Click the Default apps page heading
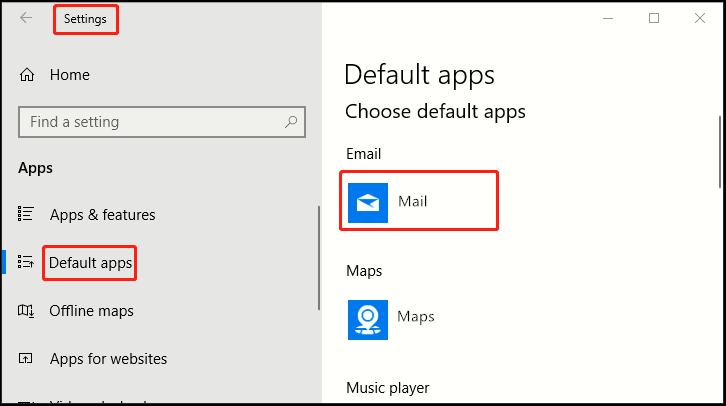This screenshot has width=726, height=406. [419, 75]
